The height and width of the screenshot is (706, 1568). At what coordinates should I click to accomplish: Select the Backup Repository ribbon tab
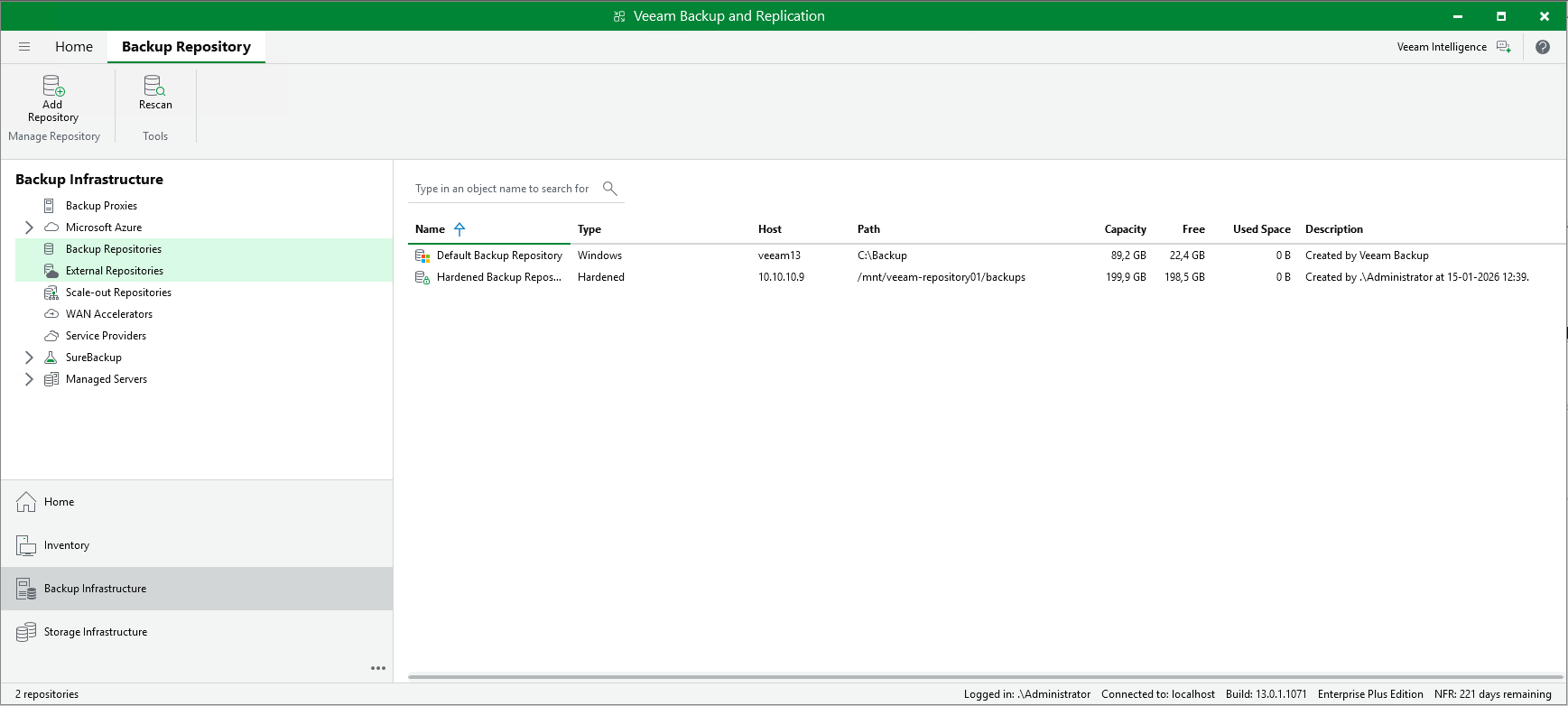(186, 47)
